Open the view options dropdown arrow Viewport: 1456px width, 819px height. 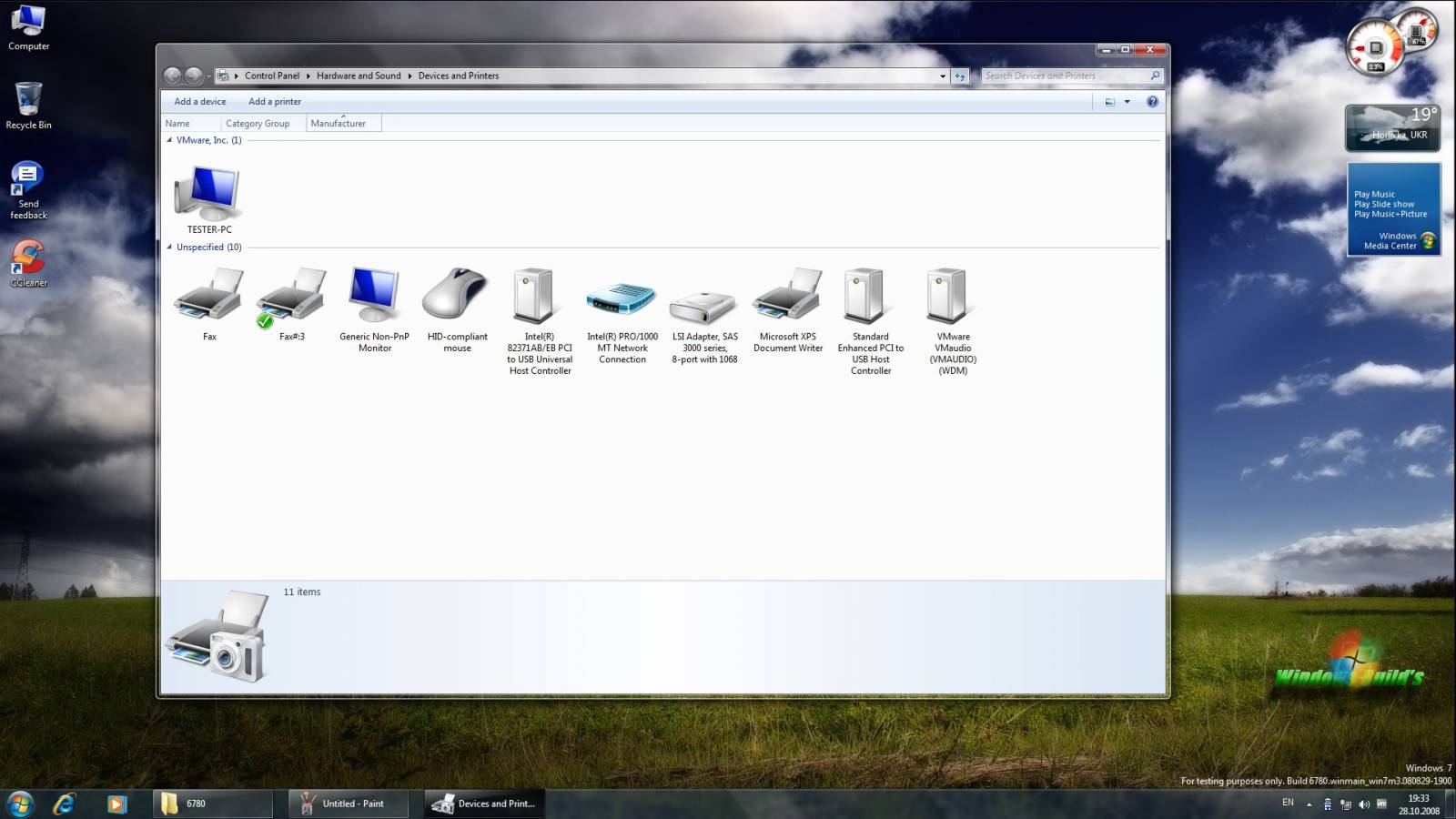(x=1127, y=102)
